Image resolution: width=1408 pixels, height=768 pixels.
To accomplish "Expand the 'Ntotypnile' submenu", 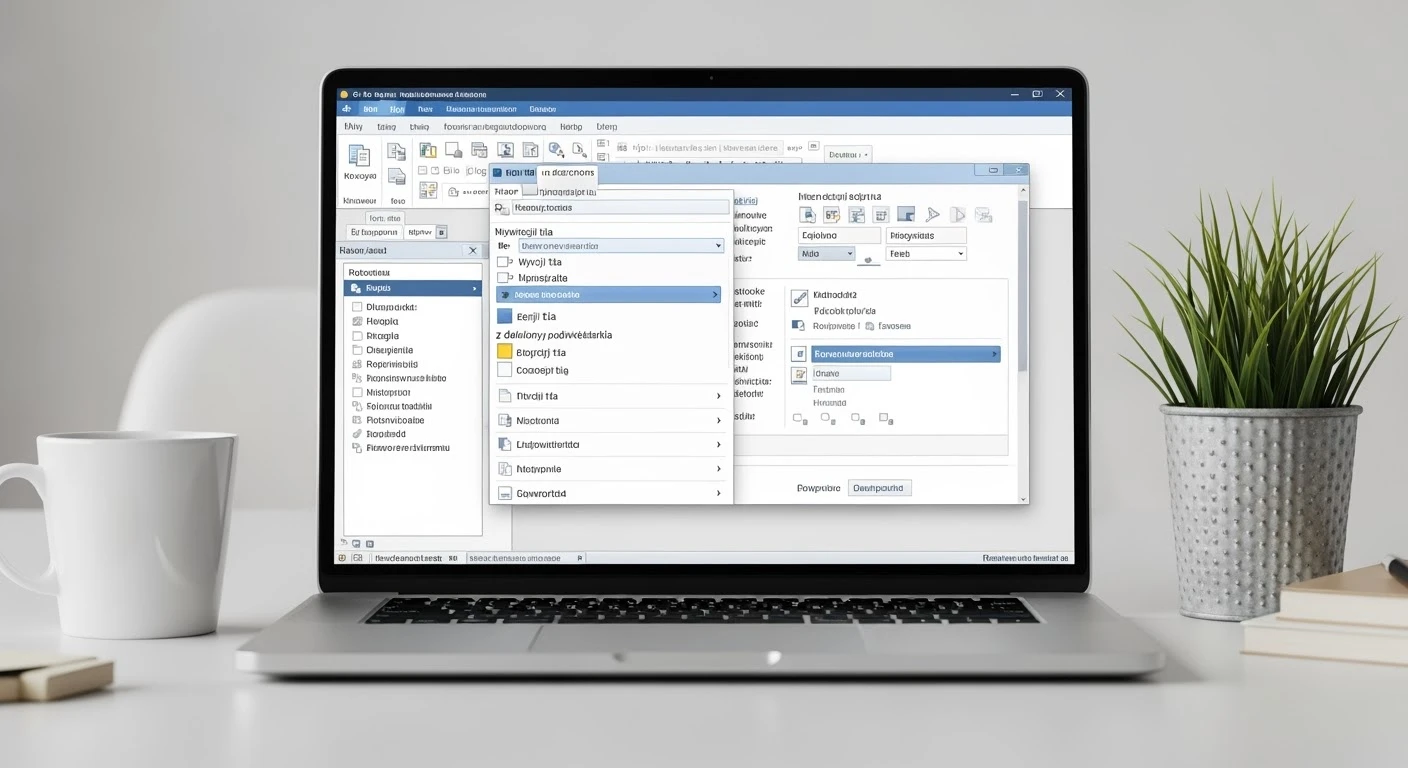I will 718,469.
